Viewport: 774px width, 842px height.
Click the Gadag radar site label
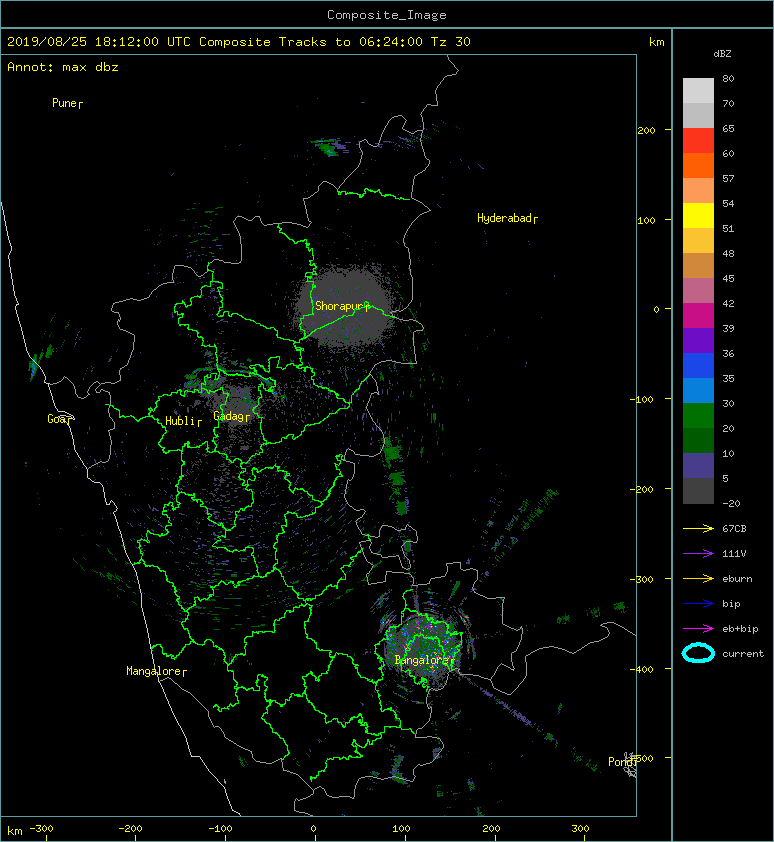click(232, 416)
